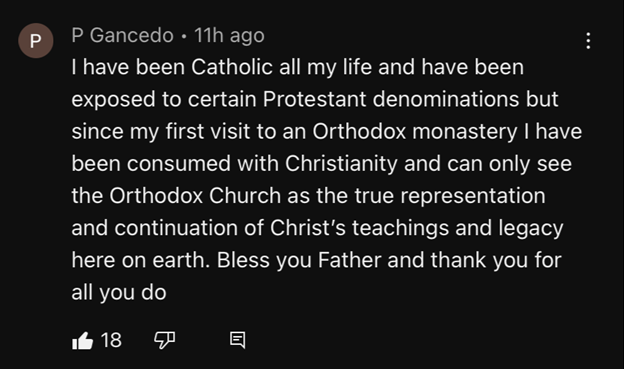The width and height of the screenshot is (624, 369).
Task: Click the last line 'all you do'
Action: click(x=119, y=293)
